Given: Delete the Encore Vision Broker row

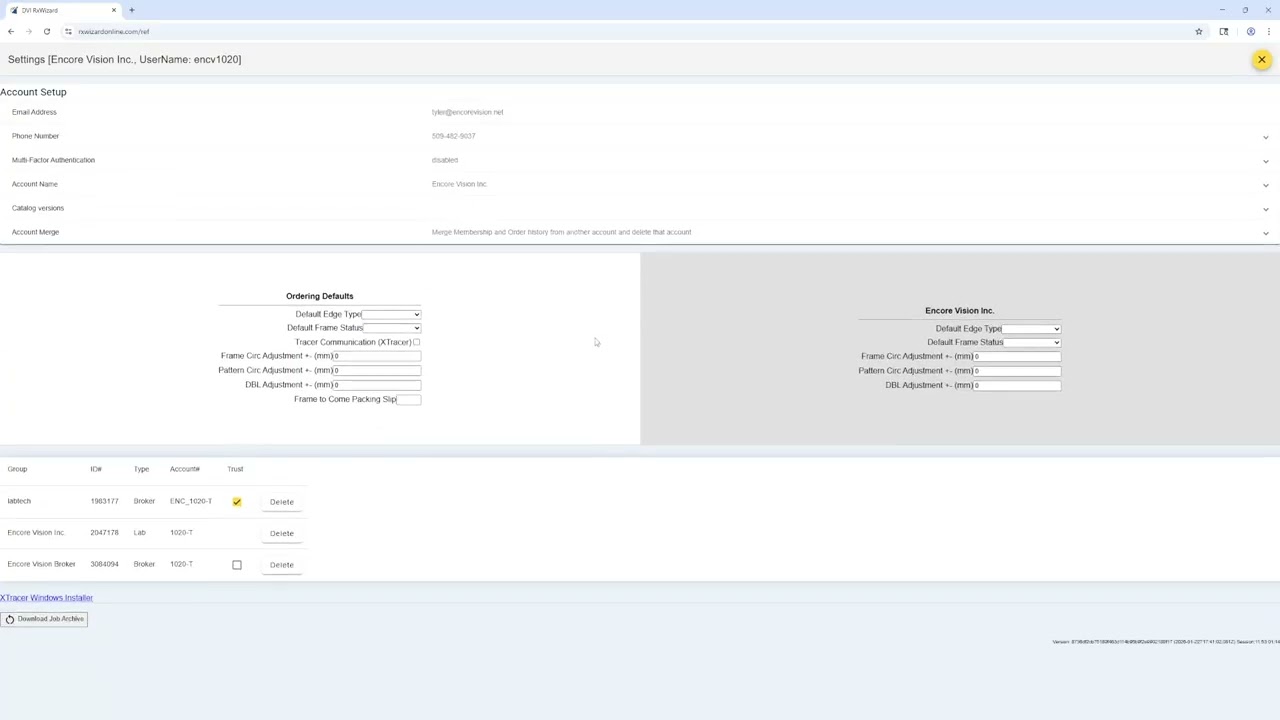Looking at the screenshot, I should [282, 565].
